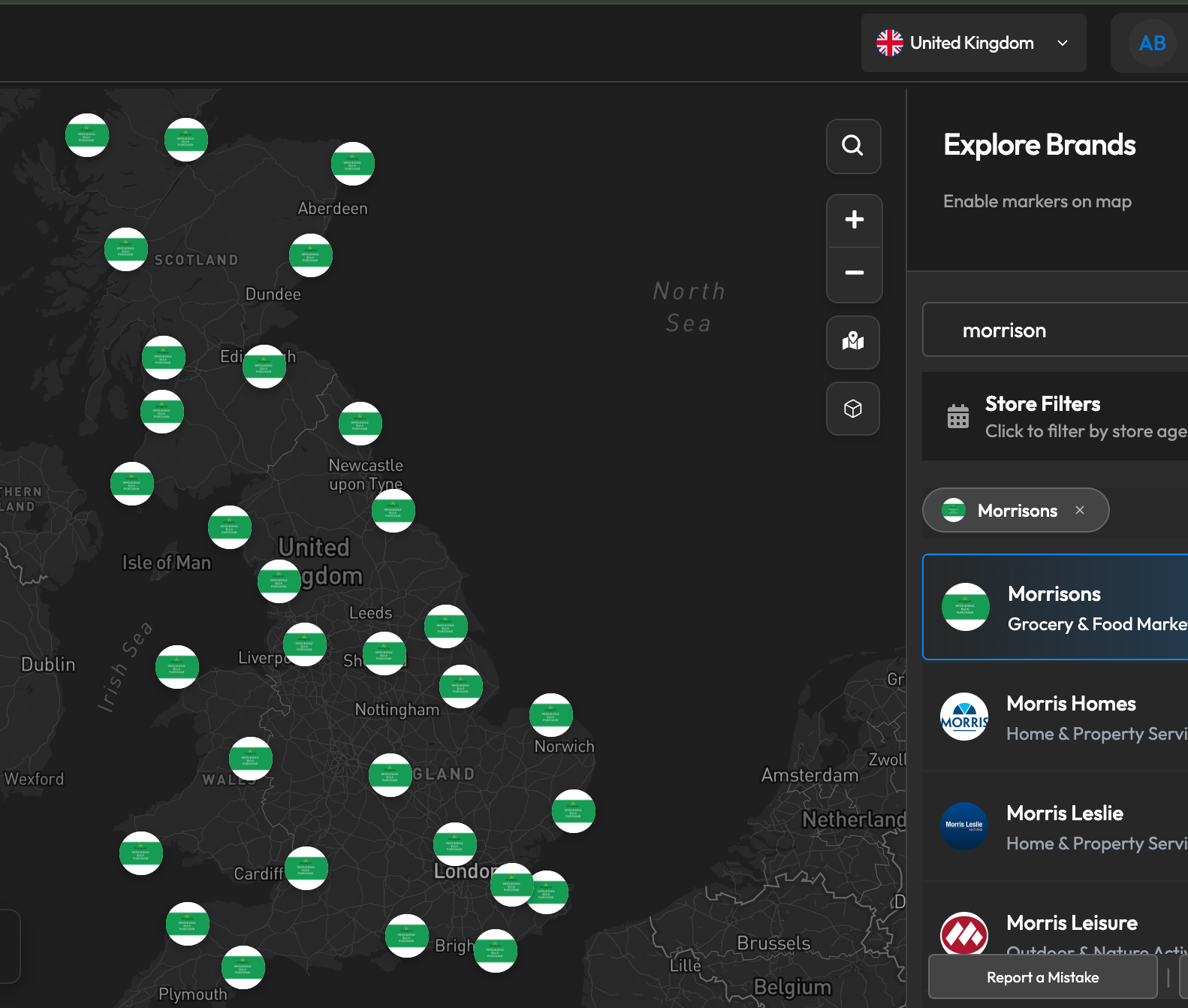Click the Morrisons marker beside Cardiff
This screenshot has height=1008, width=1188.
click(x=306, y=868)
